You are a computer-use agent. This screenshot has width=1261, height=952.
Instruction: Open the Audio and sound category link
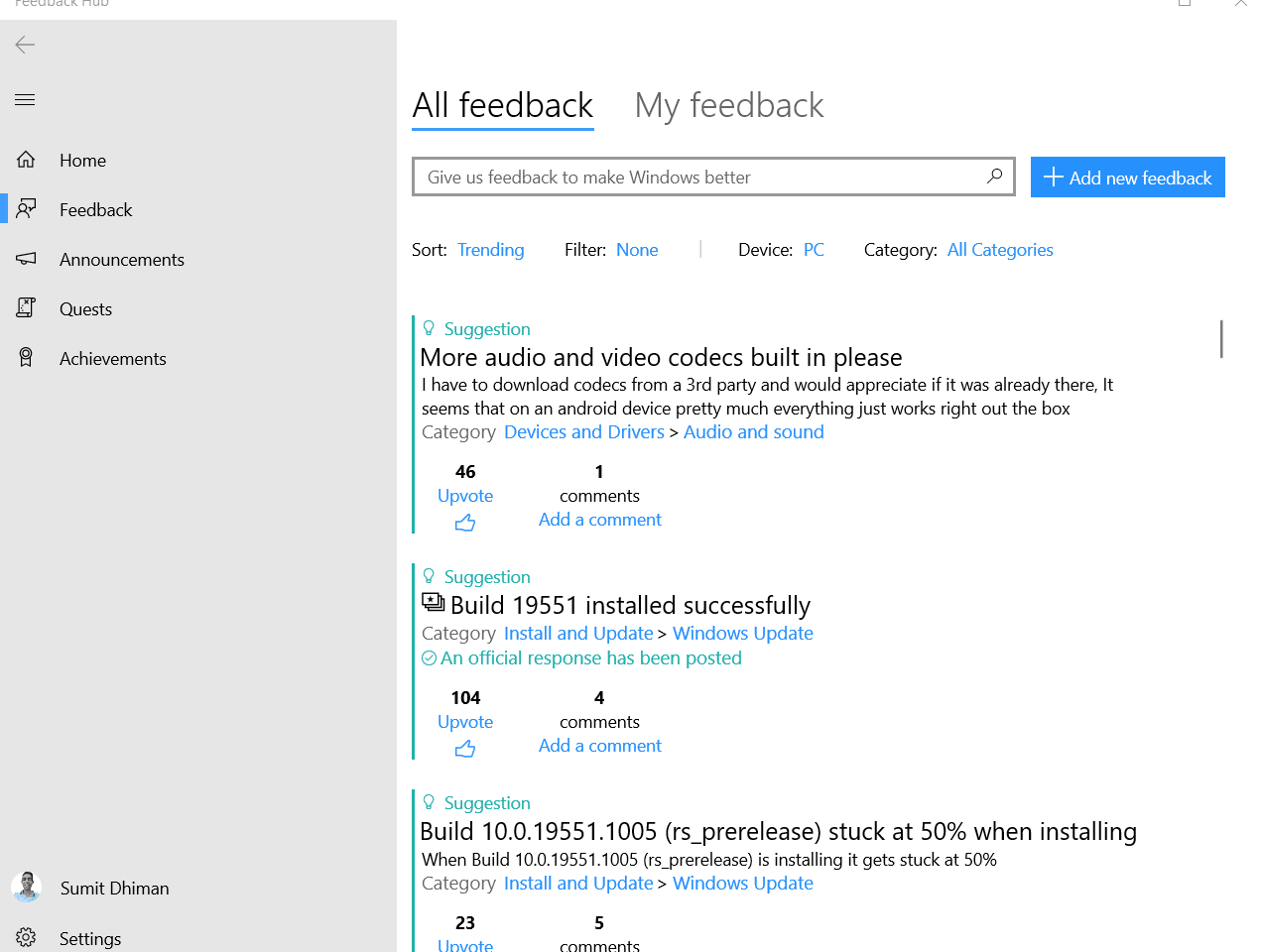click(753, 431)
